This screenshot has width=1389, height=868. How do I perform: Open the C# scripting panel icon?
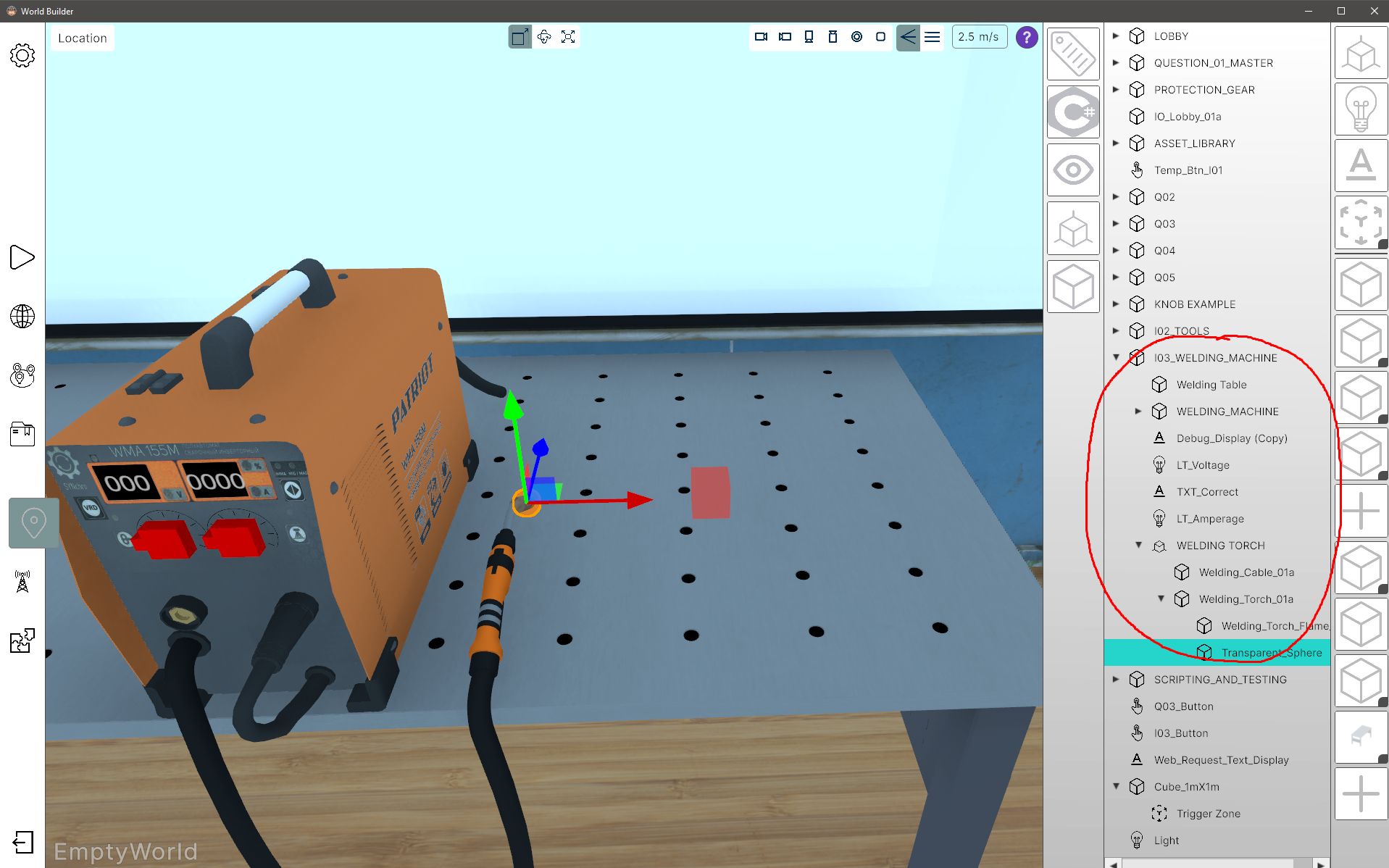pyautogui.click(x=1072, y=112)
